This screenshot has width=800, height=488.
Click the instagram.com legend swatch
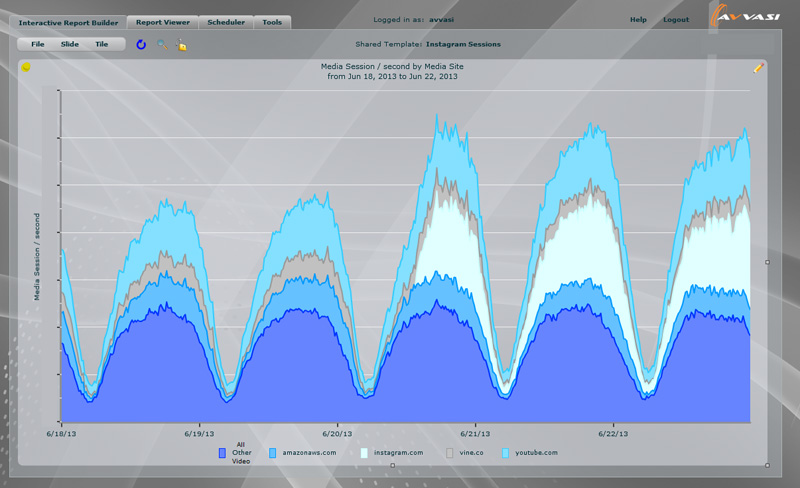tap(364, 453)
